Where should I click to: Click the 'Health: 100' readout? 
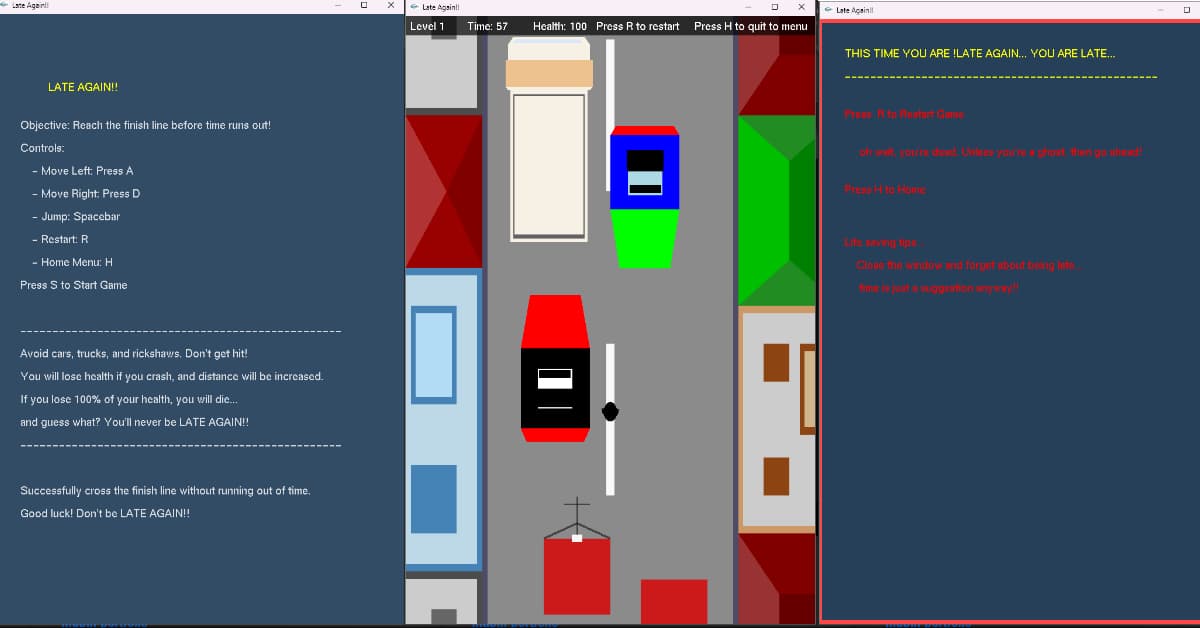point(560,26)
